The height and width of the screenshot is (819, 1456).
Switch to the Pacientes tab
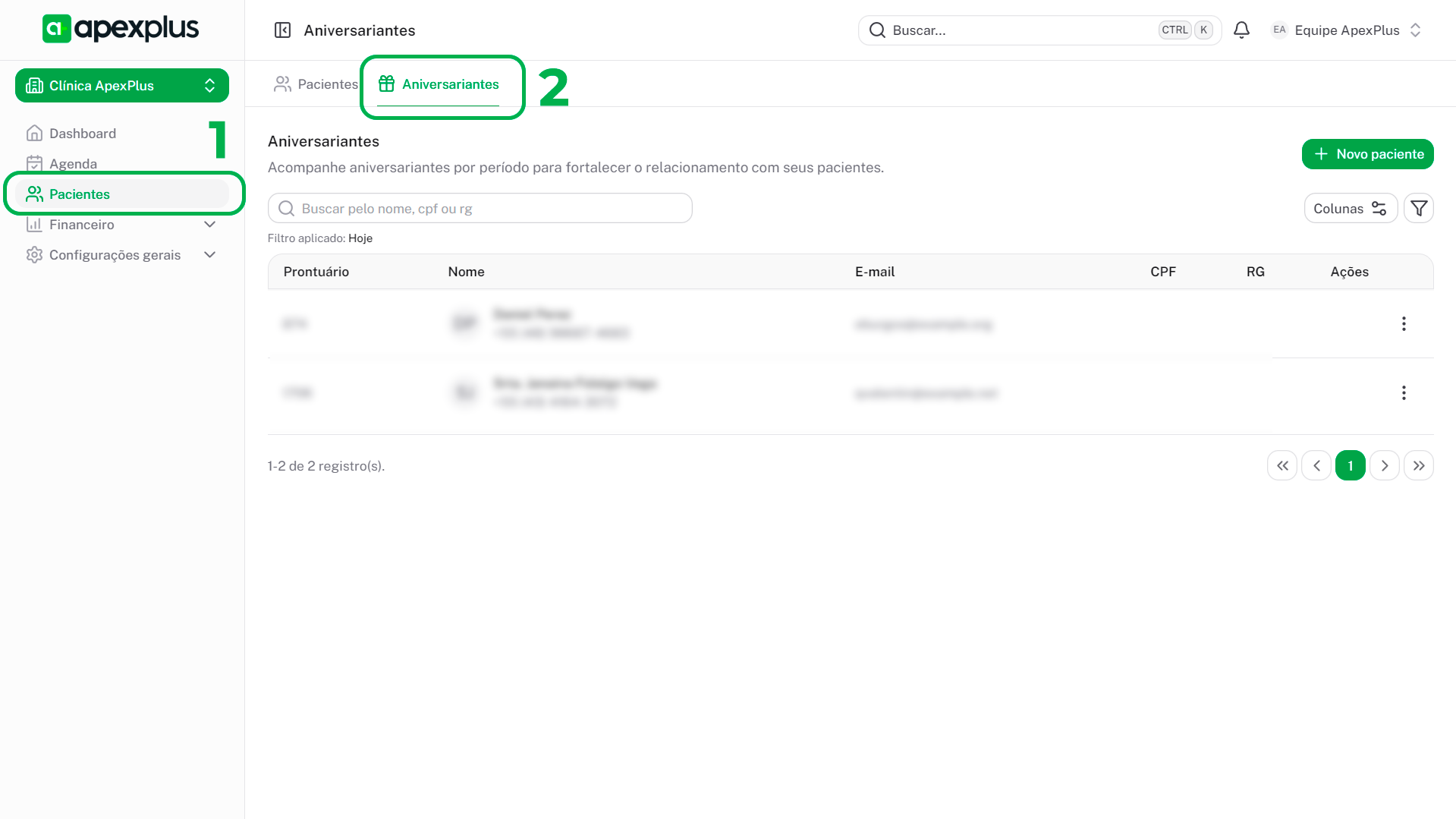click(316, 84)
